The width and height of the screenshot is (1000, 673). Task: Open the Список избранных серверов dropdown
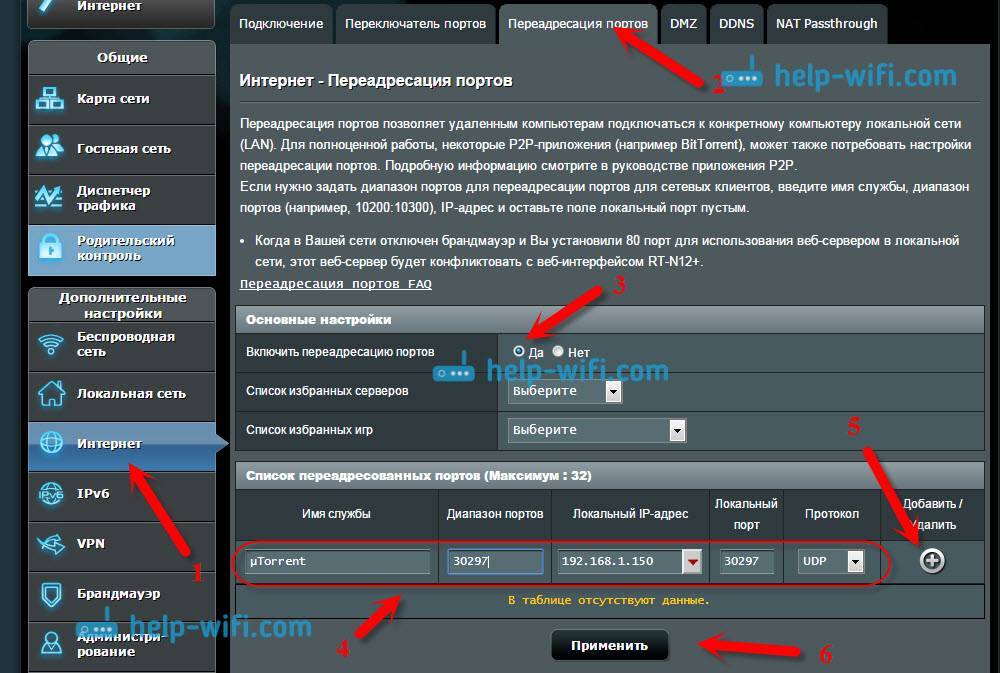564,391
